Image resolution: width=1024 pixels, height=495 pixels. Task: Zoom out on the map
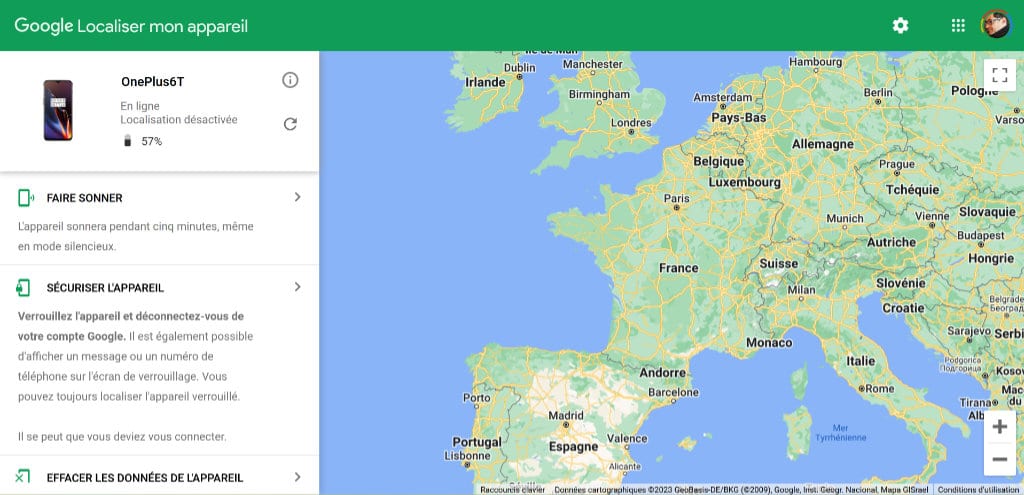[x=999, y=459]
